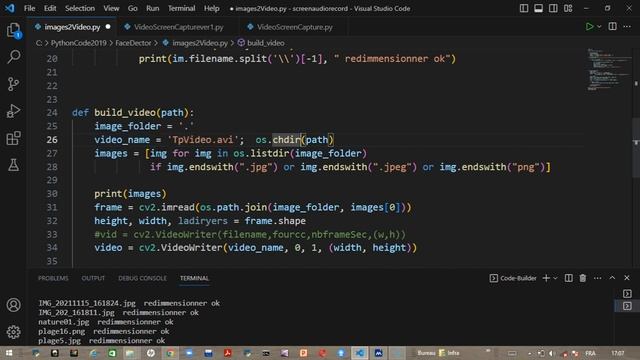
Task: Open the Search view in the activity bar
Action: tap(13, 57)
